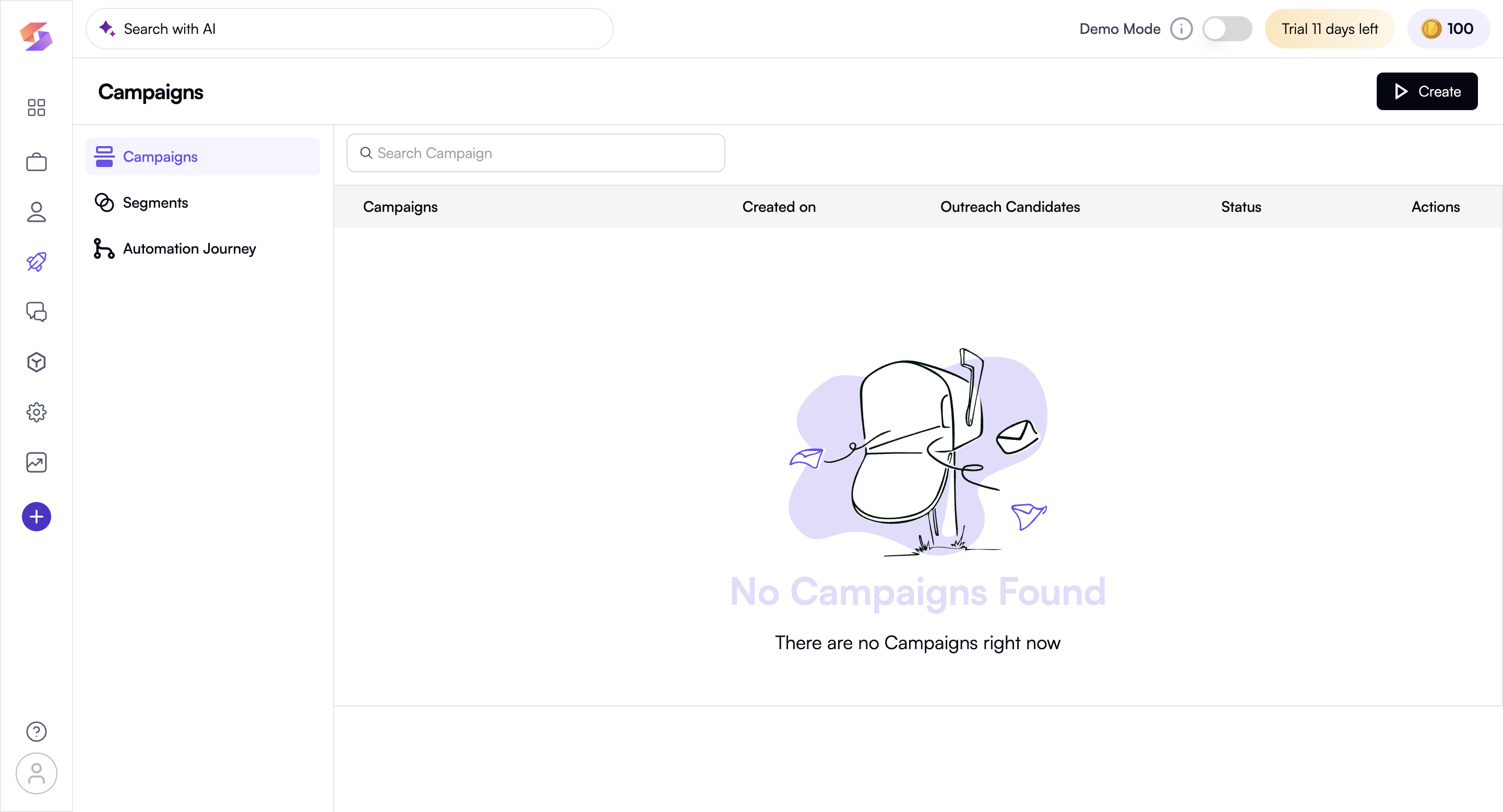1503x812 pixels.
Task: Click the Campaigns column header
Action: (400, 207)
